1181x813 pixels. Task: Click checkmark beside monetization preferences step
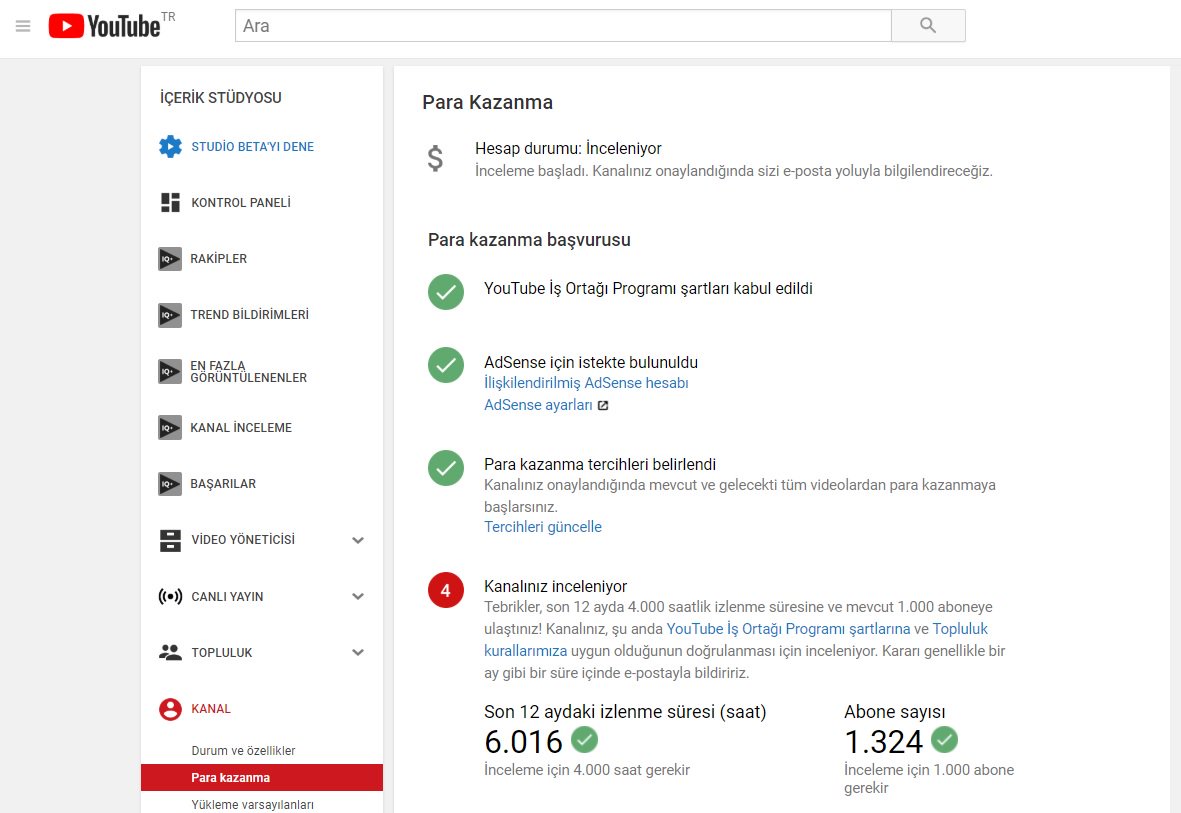446,467
